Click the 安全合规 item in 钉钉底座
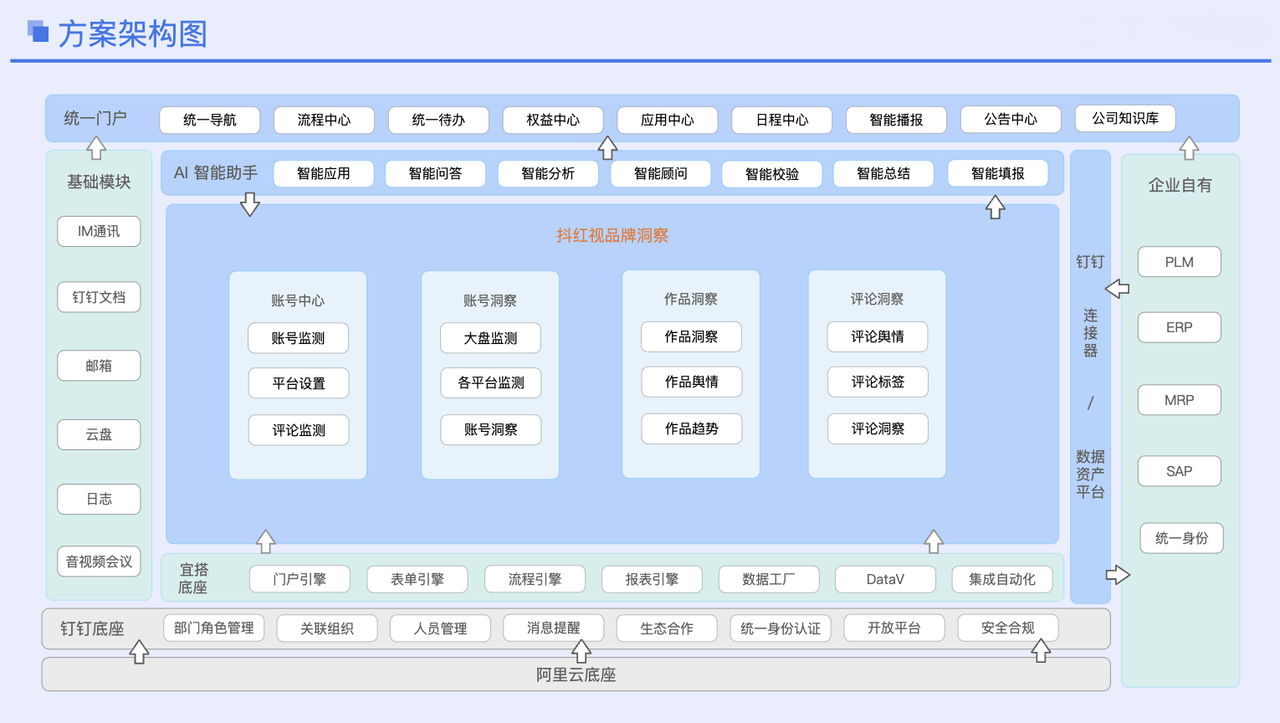Image resolution: width=1280 pixels, height=723 pixels. 1008,627
